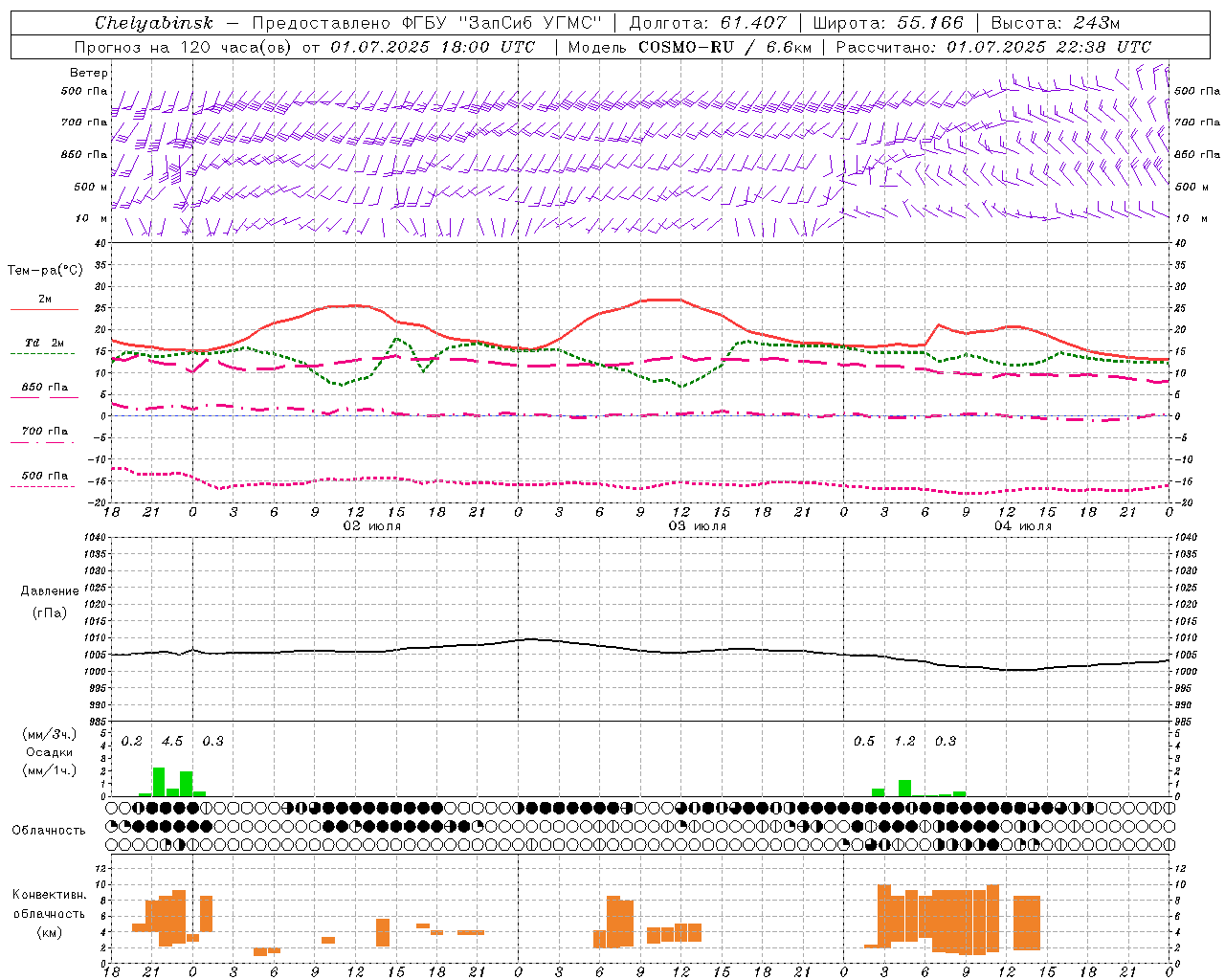This screenshot has height=980, width=1225.
Task: Click the 'Ветер' wind panel label
Action: click(89, 73)
